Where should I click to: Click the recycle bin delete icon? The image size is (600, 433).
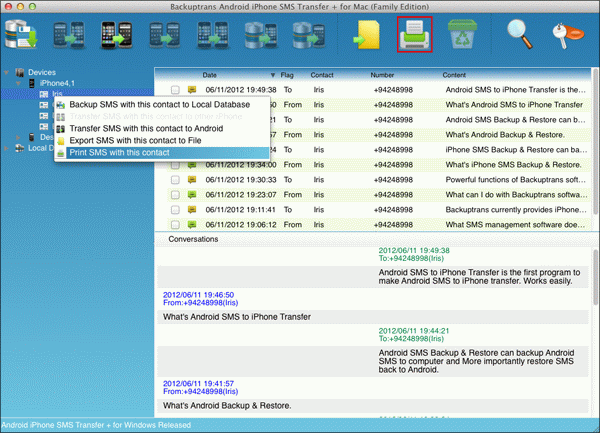tap(460, 33)
